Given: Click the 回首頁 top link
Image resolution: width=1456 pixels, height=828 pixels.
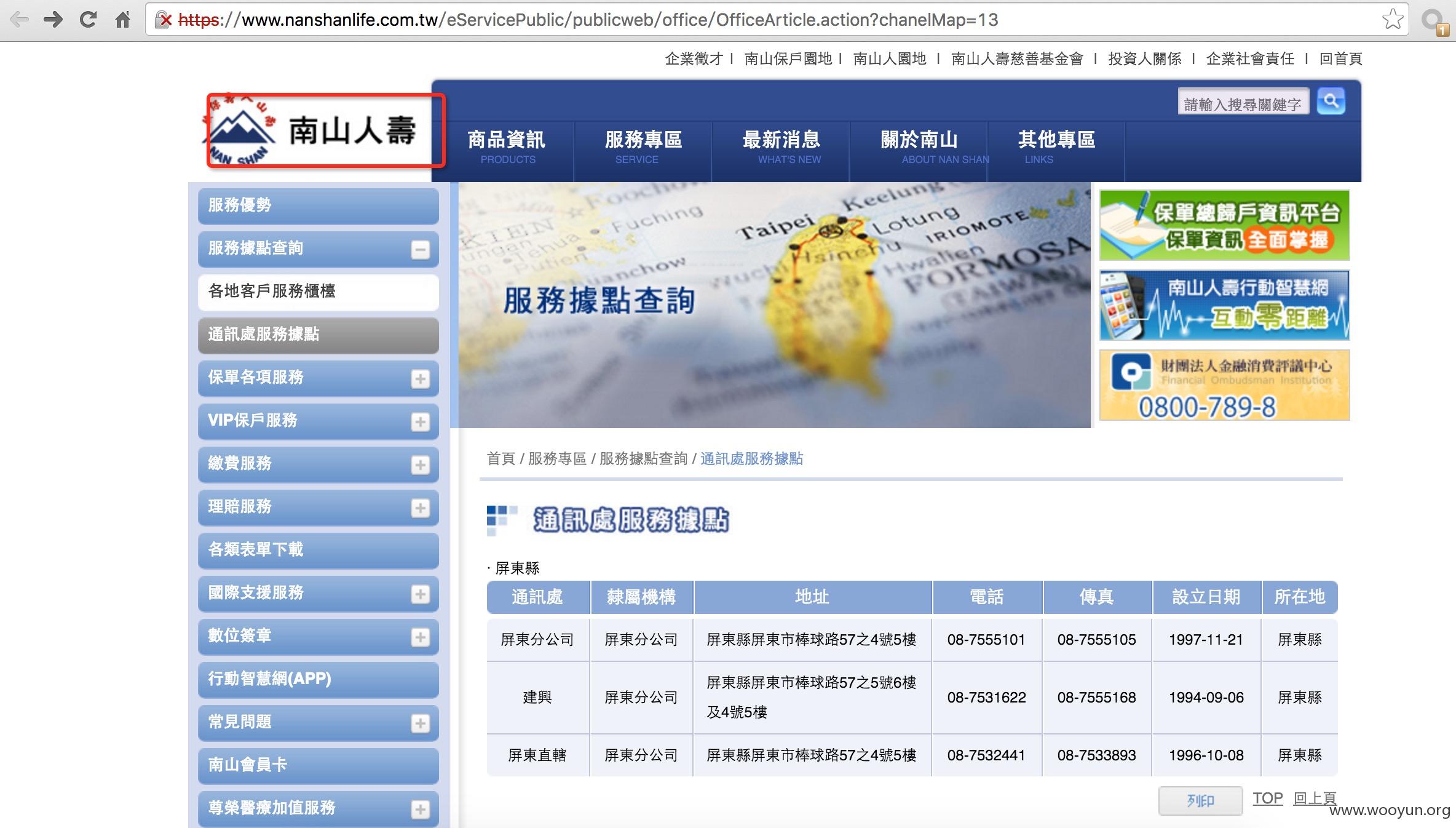Looking at the screenshot, I should coord(1341,59).
